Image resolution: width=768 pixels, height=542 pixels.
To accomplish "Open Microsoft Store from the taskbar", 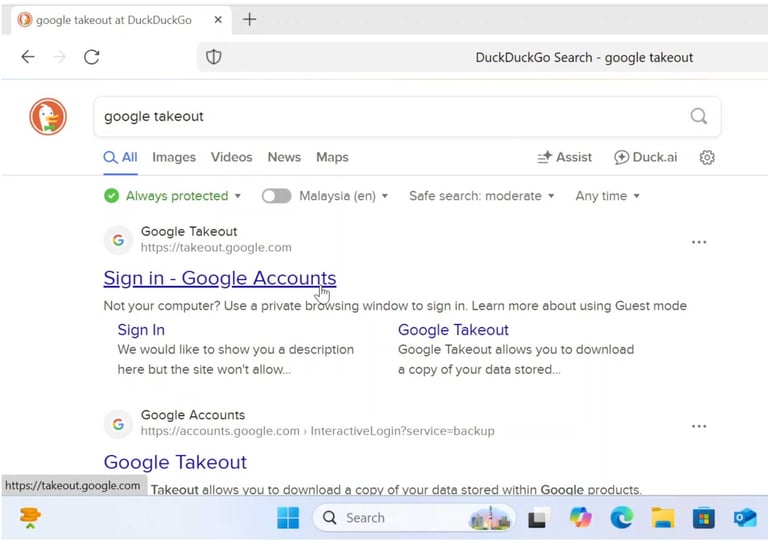I will (703, 518).
